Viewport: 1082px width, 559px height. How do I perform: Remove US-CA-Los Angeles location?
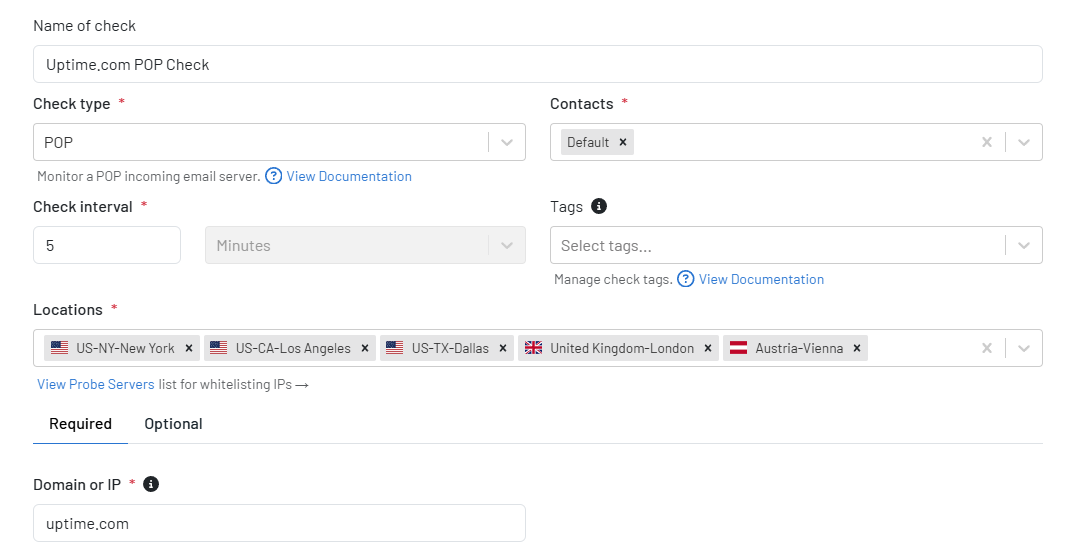[365, 349]
